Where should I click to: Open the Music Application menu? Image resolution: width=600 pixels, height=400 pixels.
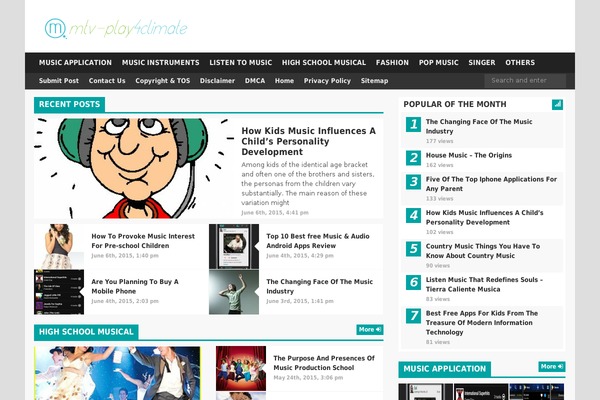(75, 62)
